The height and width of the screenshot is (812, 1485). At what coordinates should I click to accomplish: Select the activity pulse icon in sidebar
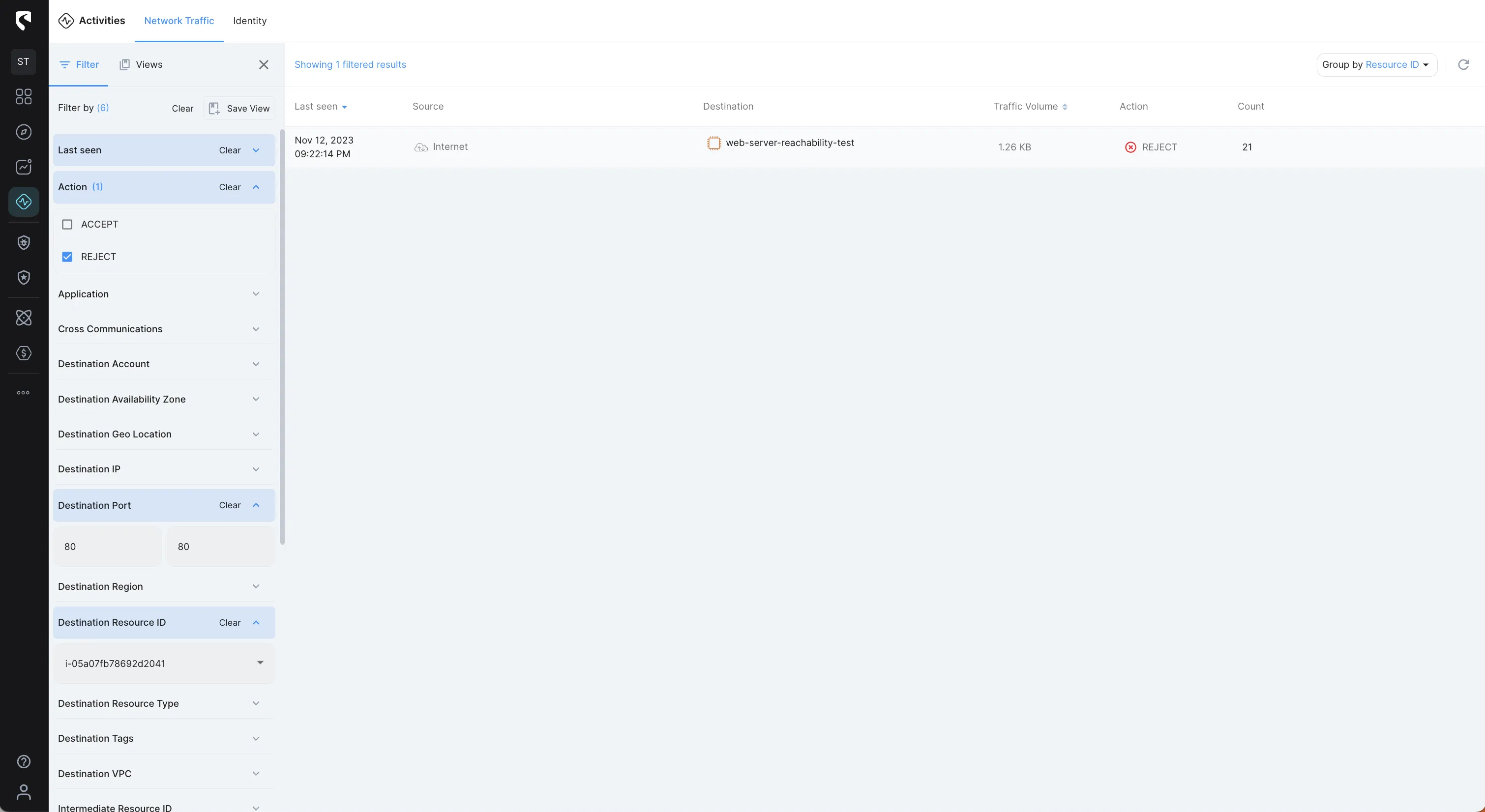tap(24, 202)
